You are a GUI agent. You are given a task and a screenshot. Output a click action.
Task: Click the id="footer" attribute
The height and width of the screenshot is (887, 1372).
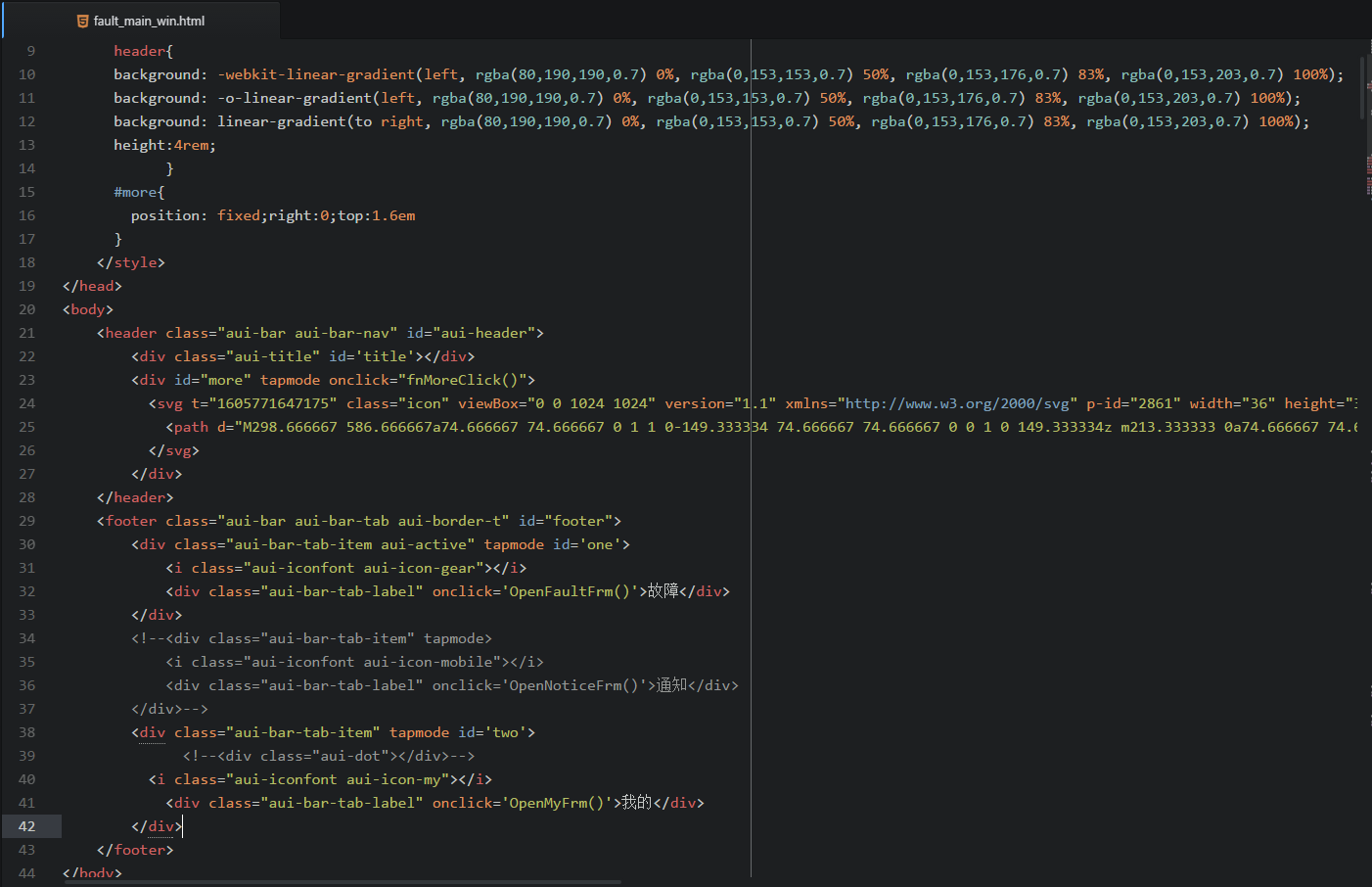566,521
